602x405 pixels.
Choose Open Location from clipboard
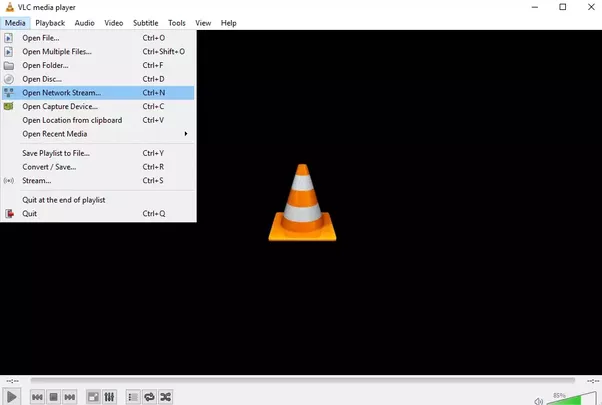coord(98,120)
